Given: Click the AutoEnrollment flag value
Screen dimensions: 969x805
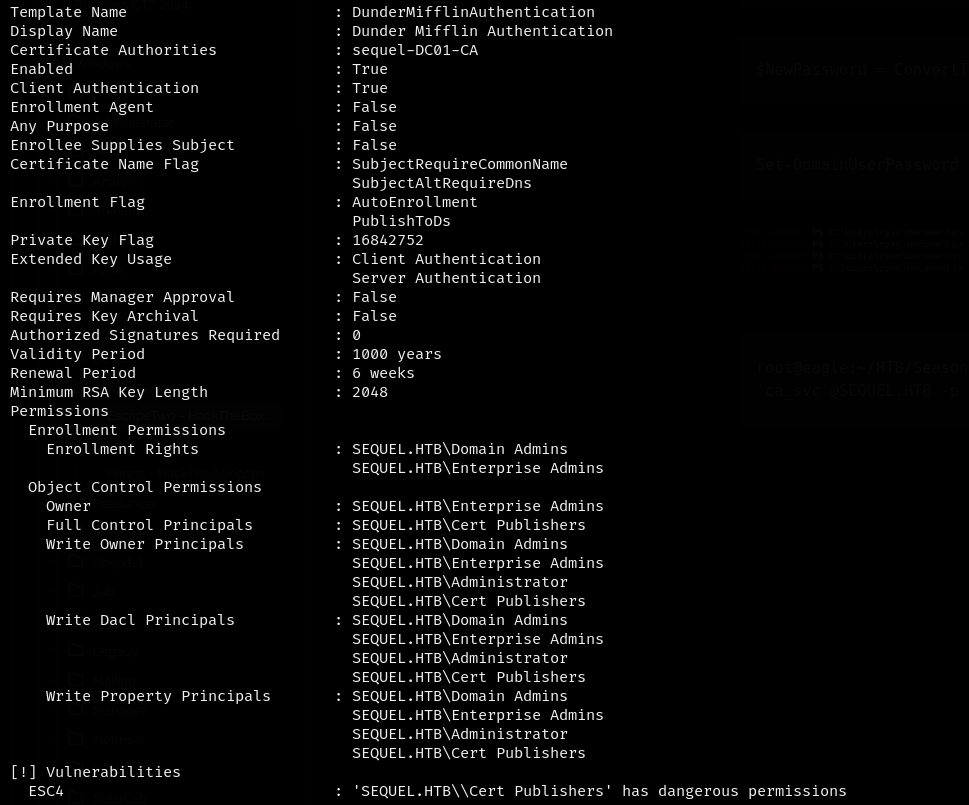Looking at the screenshot, I should (414, 202).
